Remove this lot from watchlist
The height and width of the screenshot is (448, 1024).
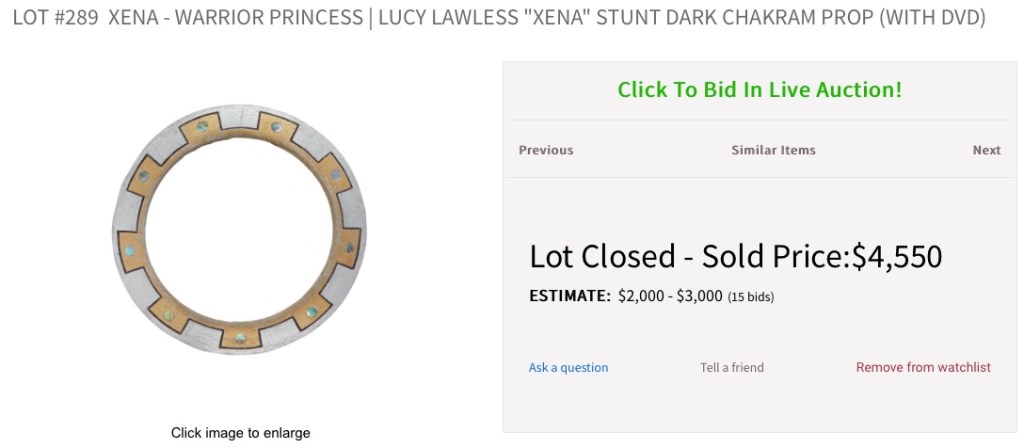(x=923, y=368)
